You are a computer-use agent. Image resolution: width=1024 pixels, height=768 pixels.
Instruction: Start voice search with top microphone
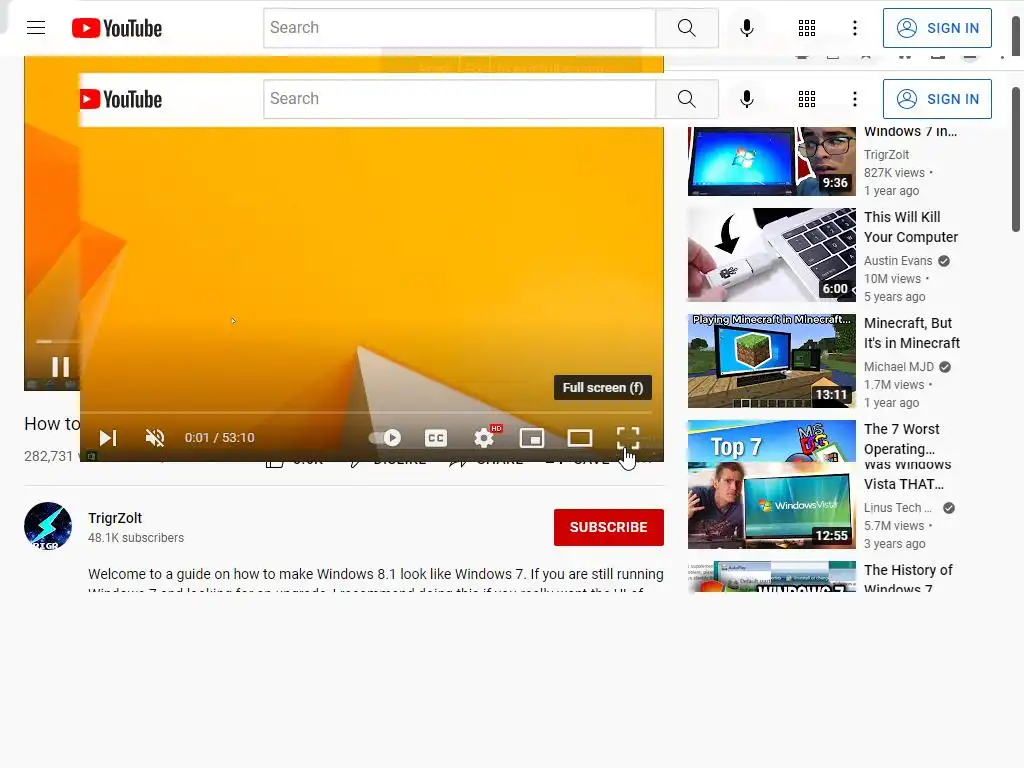[747, 28]
